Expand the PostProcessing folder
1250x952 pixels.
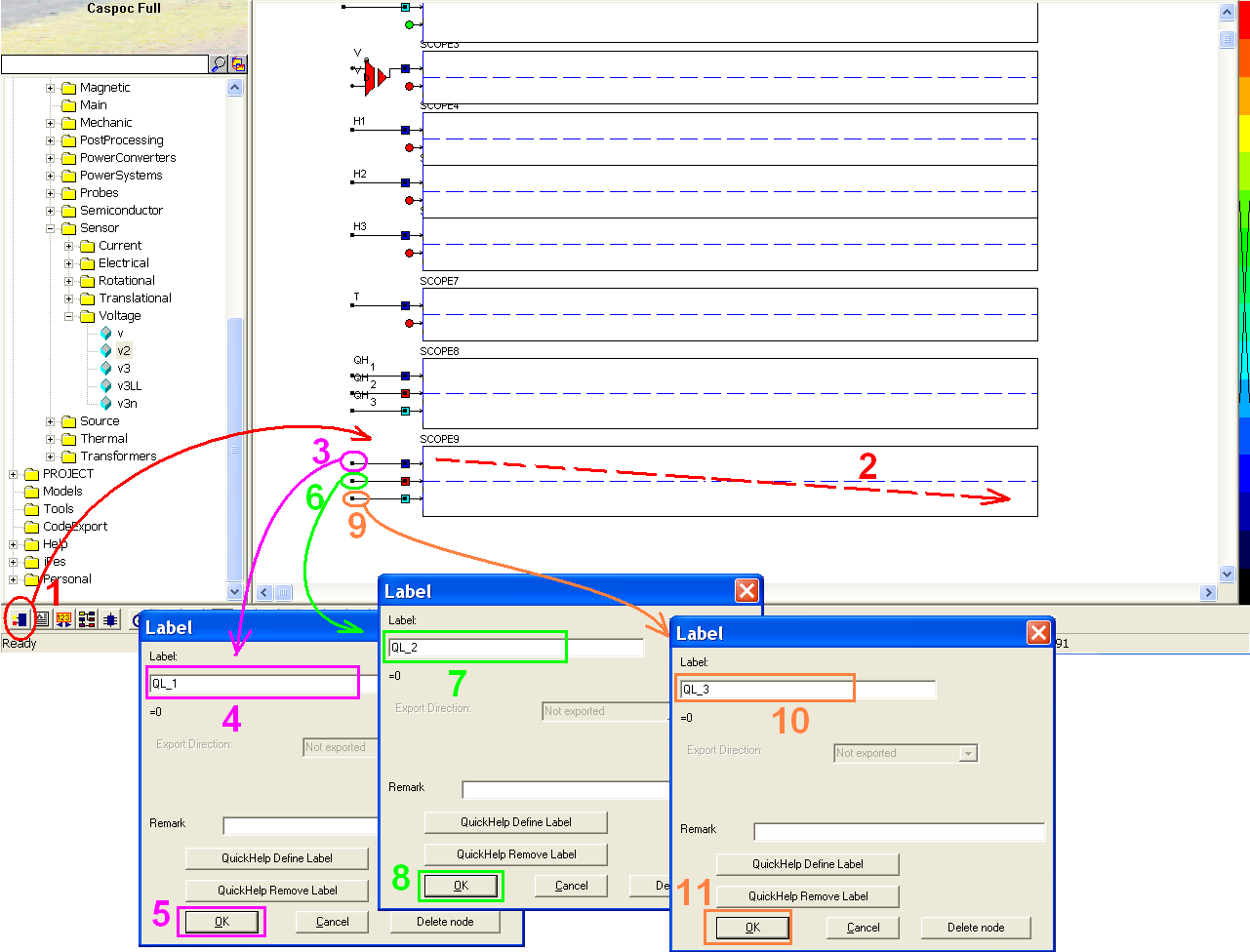coord(51,140)
